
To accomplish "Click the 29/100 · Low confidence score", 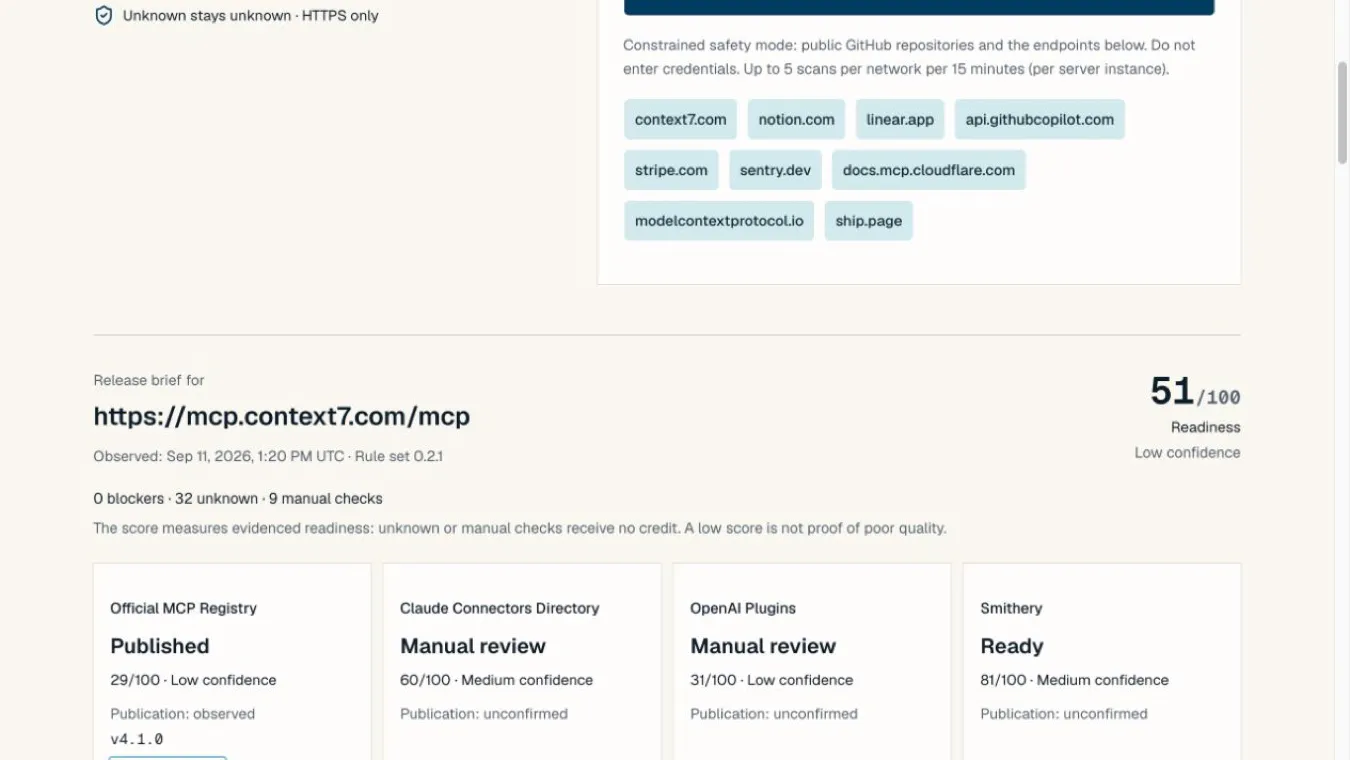I will point(193,680).
